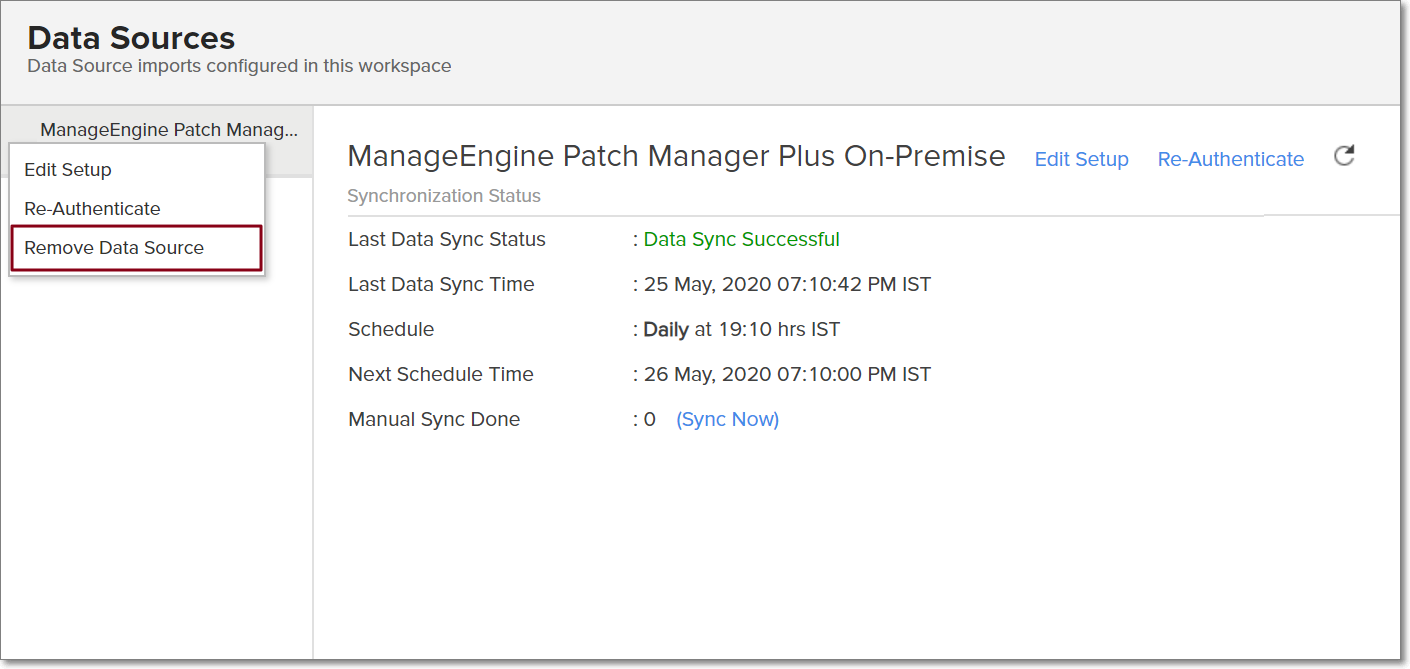Click the Sync Now link
This screenshot has height=669, width=1410.
[x=727, y=420]
